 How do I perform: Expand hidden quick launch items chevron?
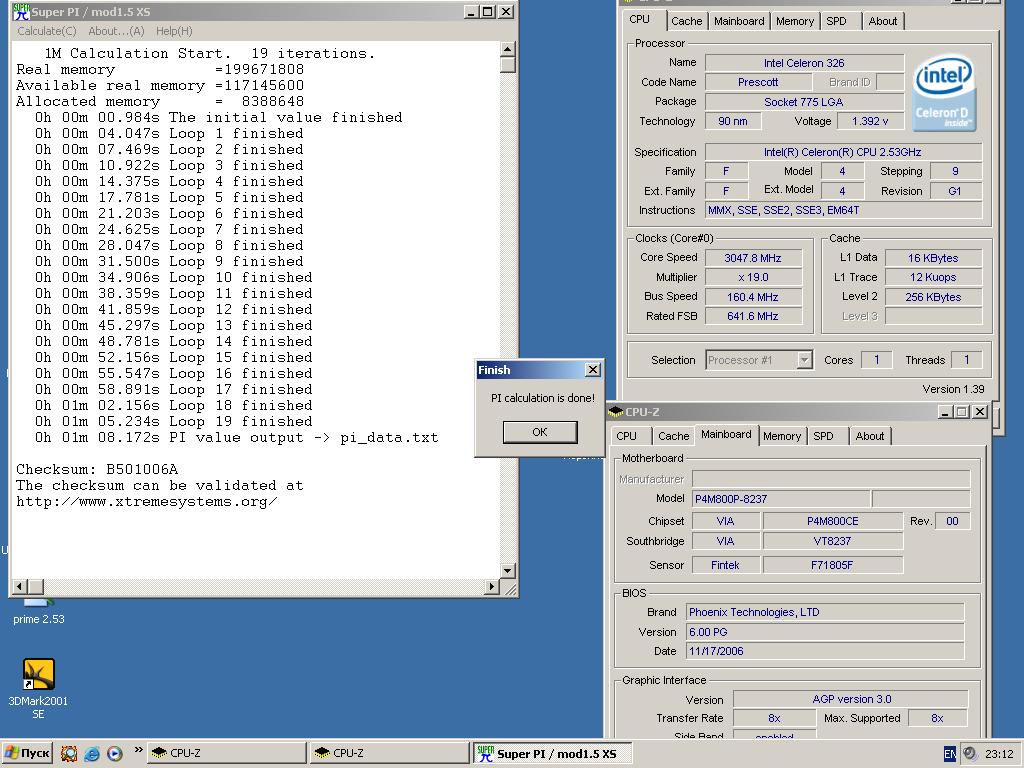click(138, 750)
